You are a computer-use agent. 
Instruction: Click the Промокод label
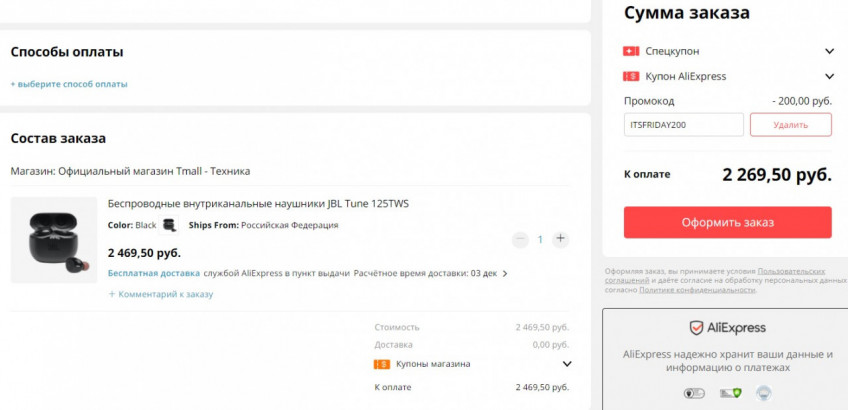click(x=649, y=101)
